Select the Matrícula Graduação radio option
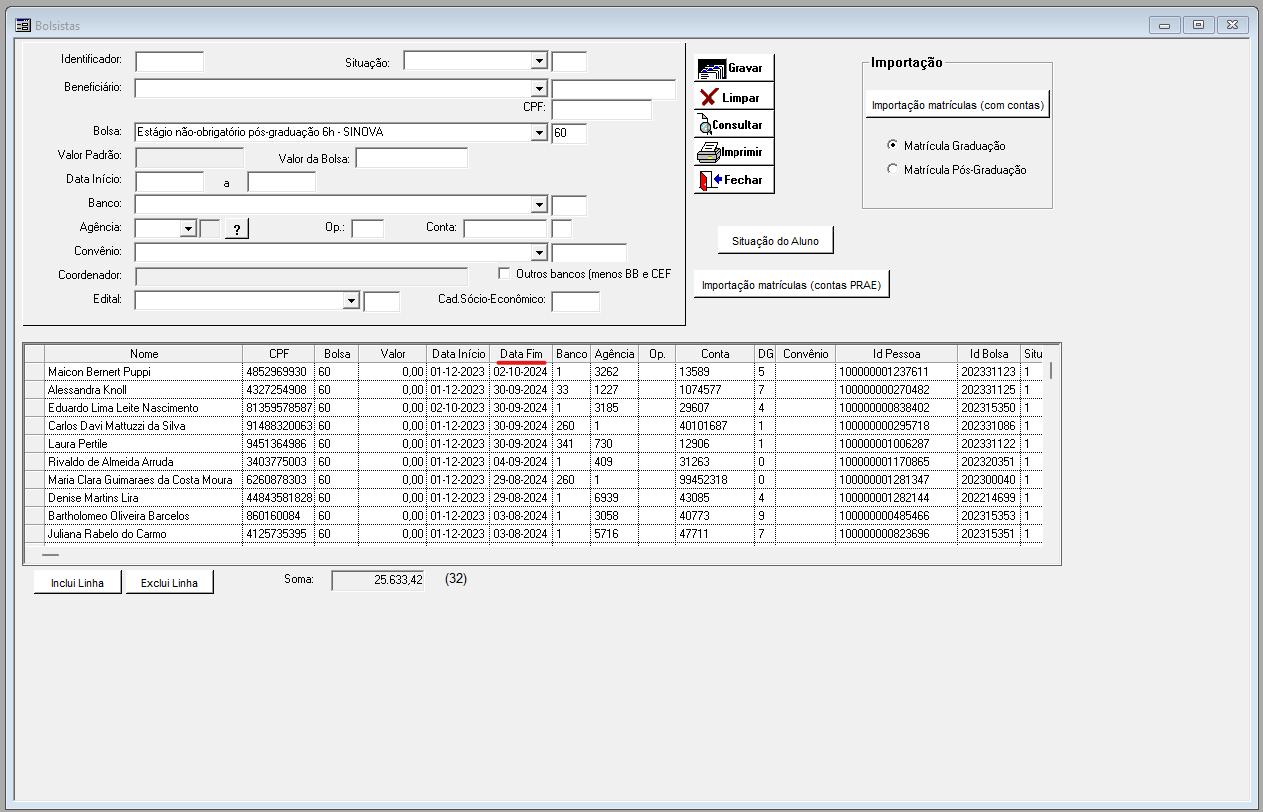The width and height of the screenshot is (1263, 812). click(893, 146)
